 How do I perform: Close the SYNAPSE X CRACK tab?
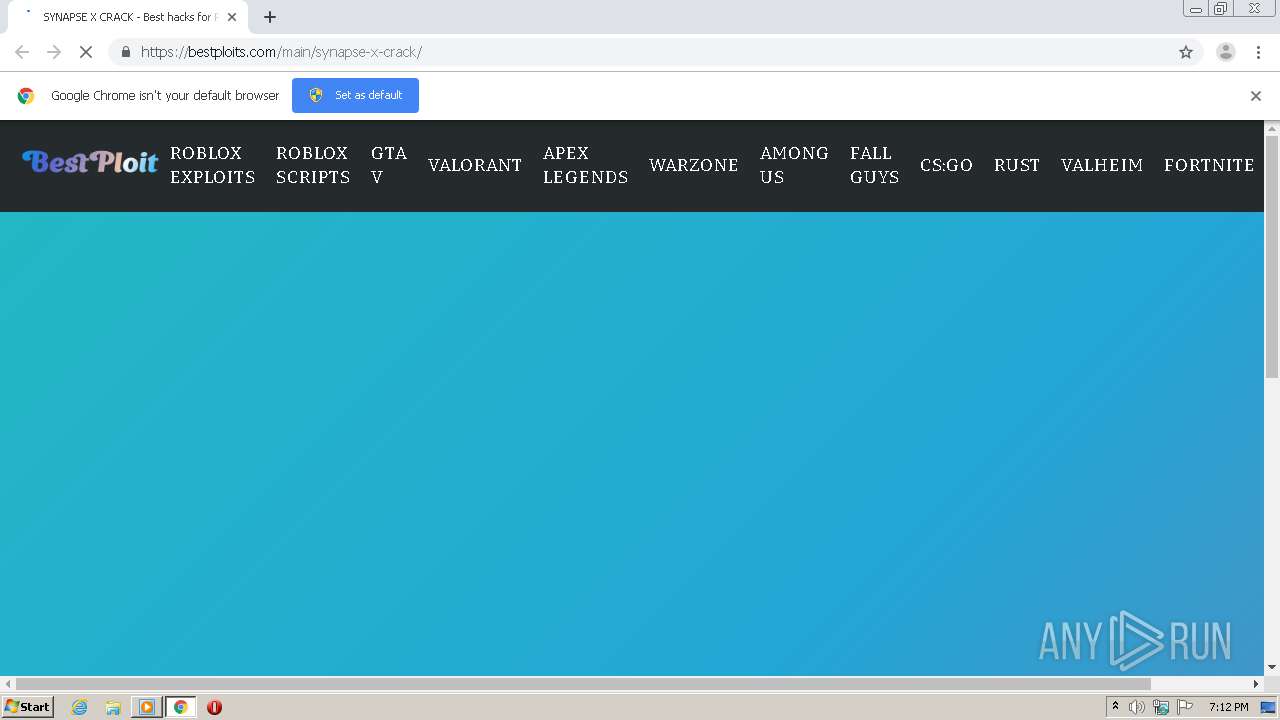point(232,17)
